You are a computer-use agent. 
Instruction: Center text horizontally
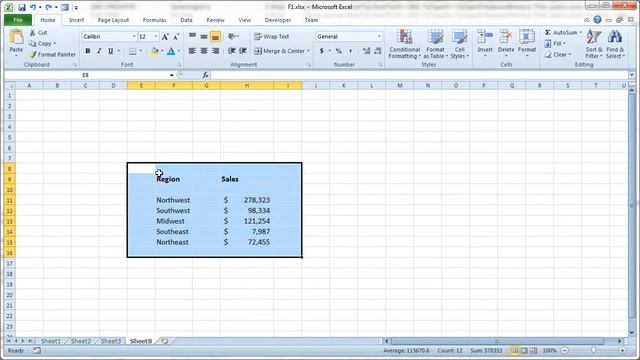coord(204,51)
